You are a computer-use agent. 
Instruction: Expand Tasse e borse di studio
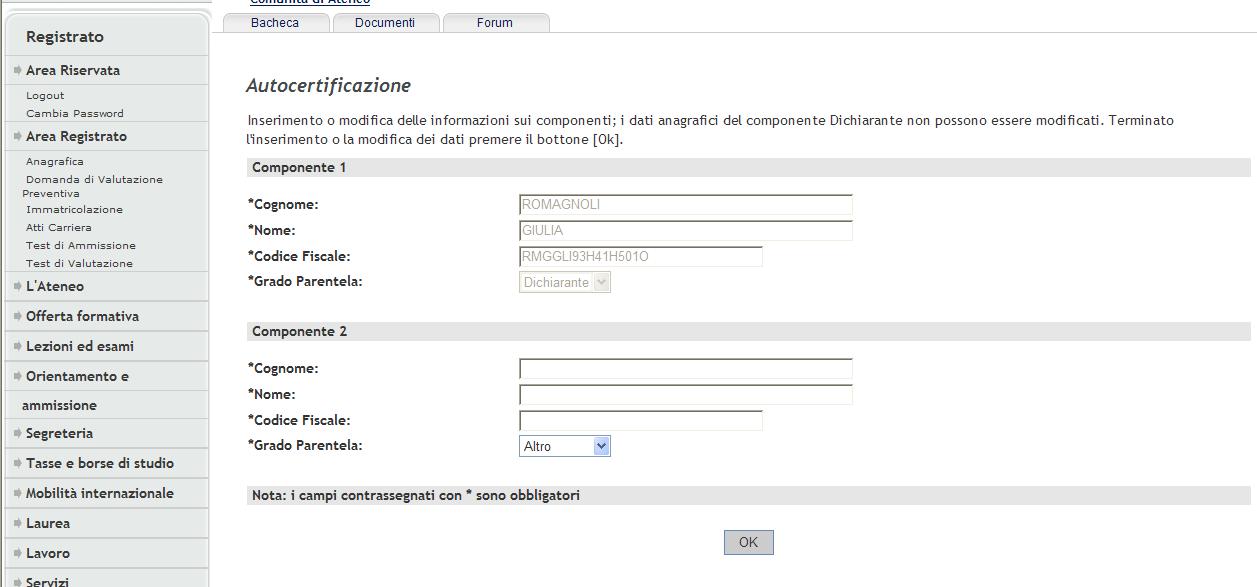point(100,463)
